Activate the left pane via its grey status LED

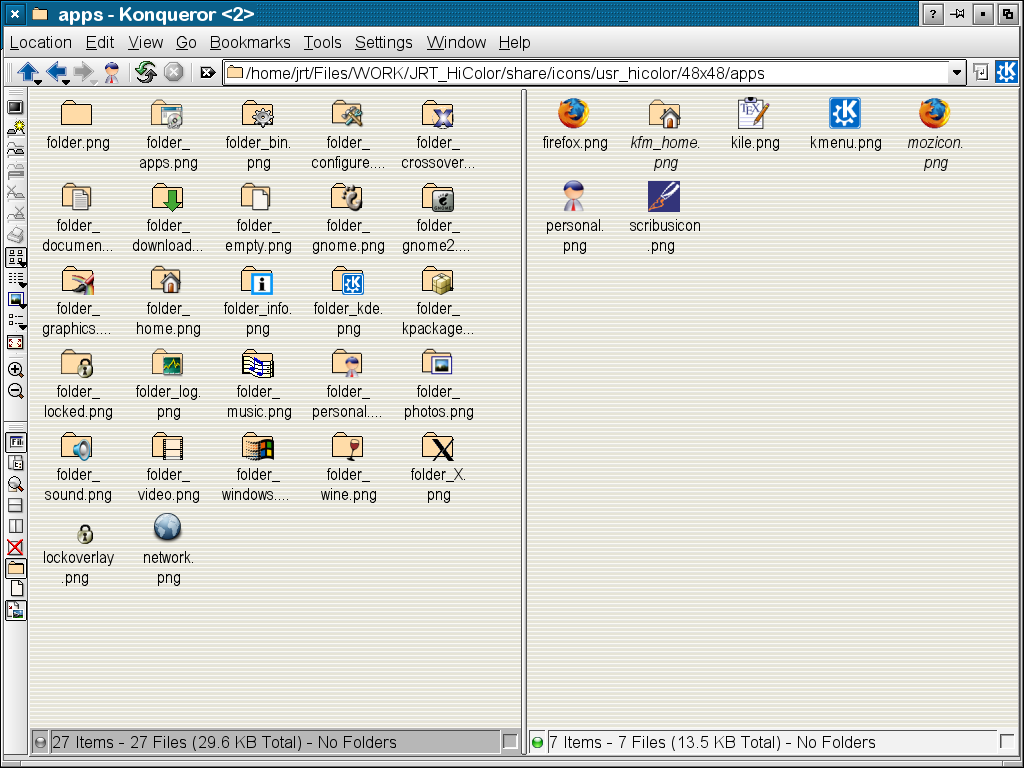40,743
